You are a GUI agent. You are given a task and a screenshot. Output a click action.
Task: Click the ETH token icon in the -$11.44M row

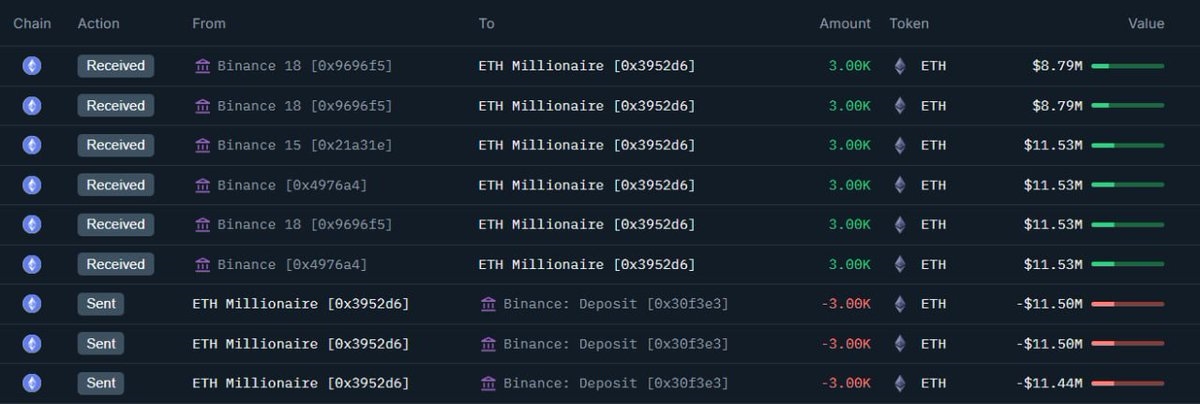tap(900, 383)
